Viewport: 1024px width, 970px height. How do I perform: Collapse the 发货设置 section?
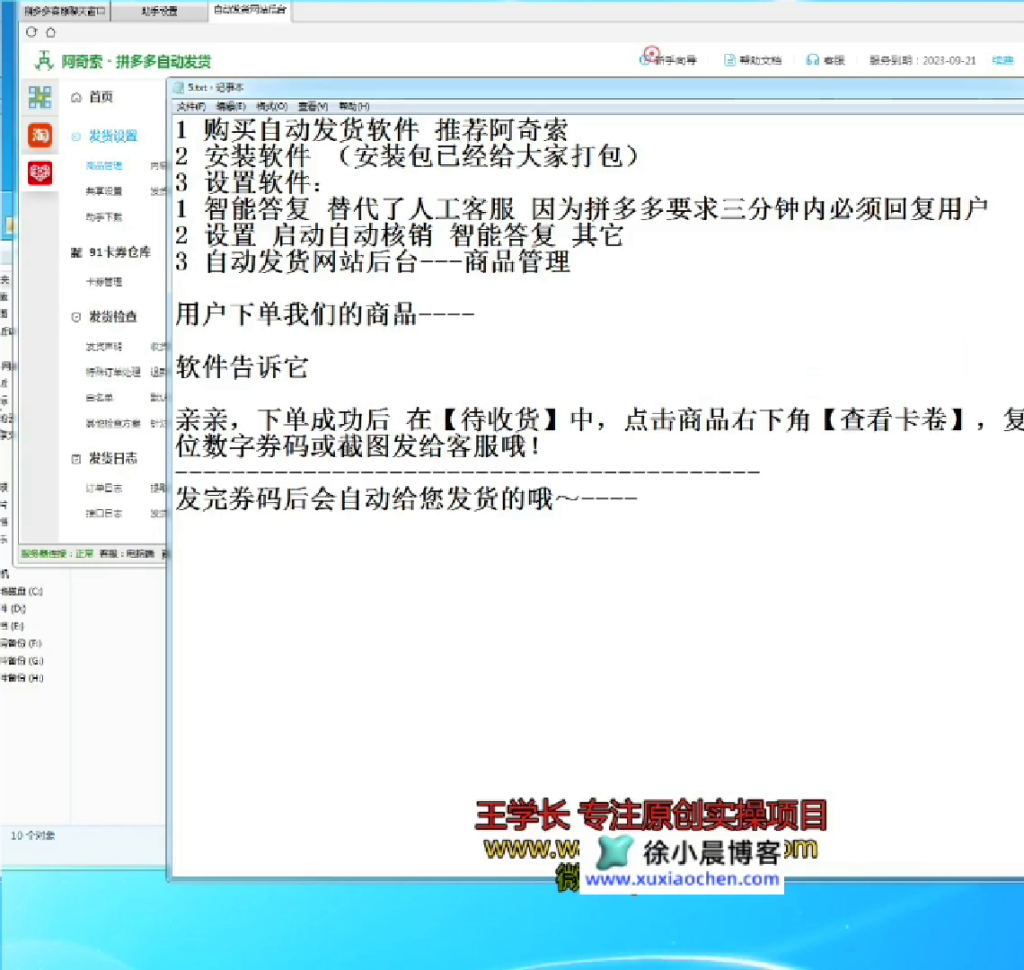[77, 136]
